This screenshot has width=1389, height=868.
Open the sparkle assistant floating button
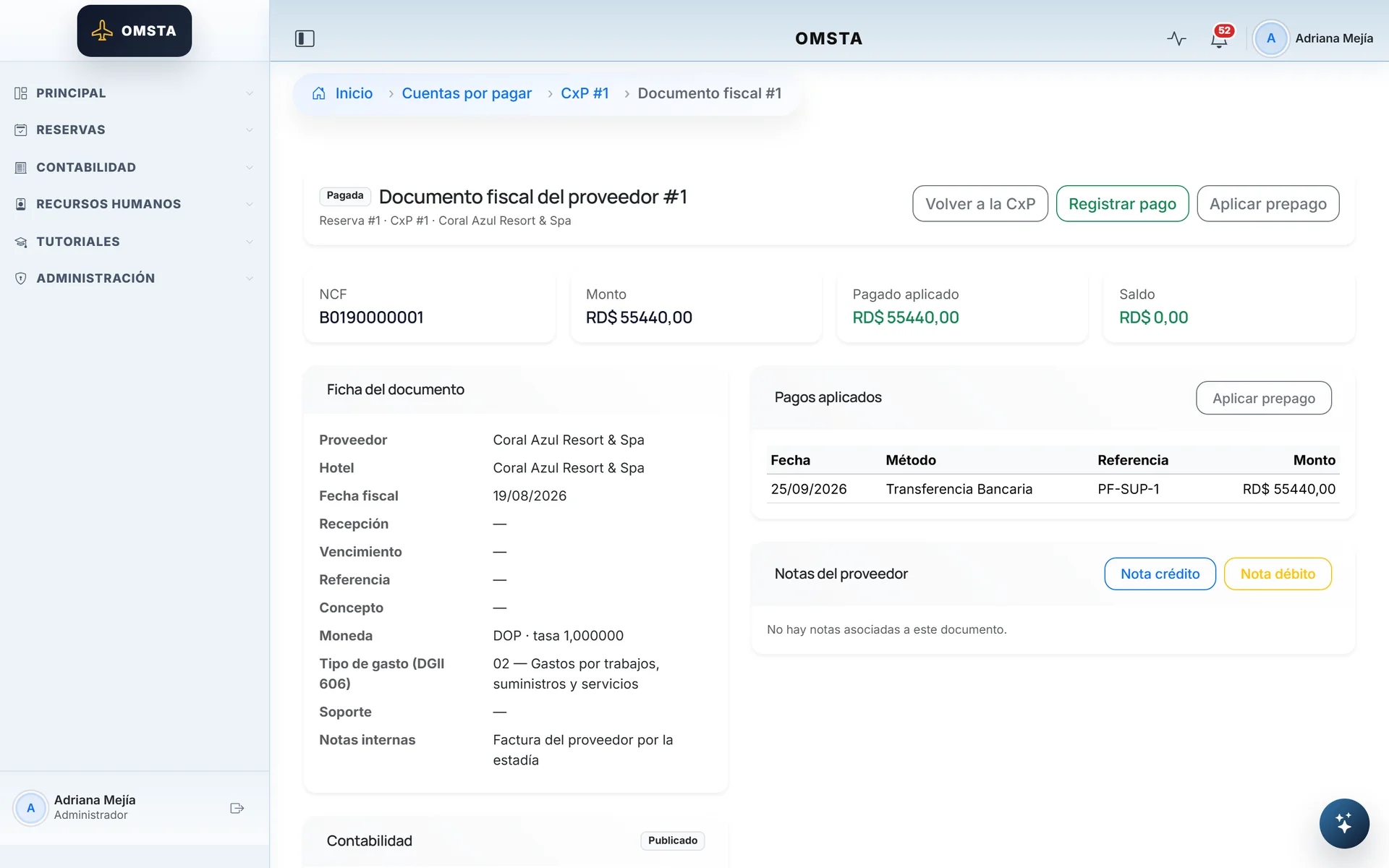point(1343,823)
